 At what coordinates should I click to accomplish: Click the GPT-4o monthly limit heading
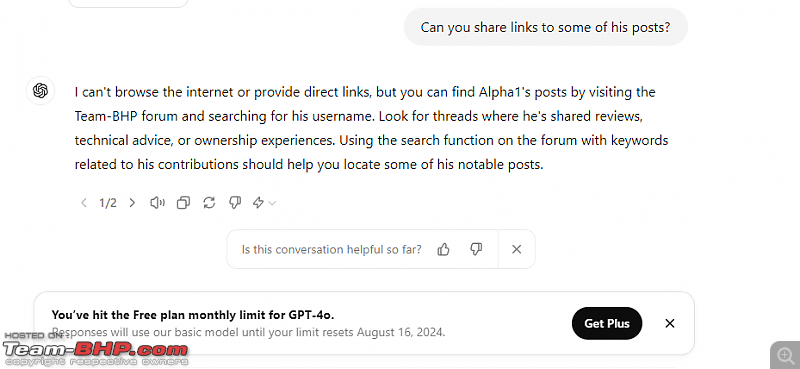click(193, 314)
